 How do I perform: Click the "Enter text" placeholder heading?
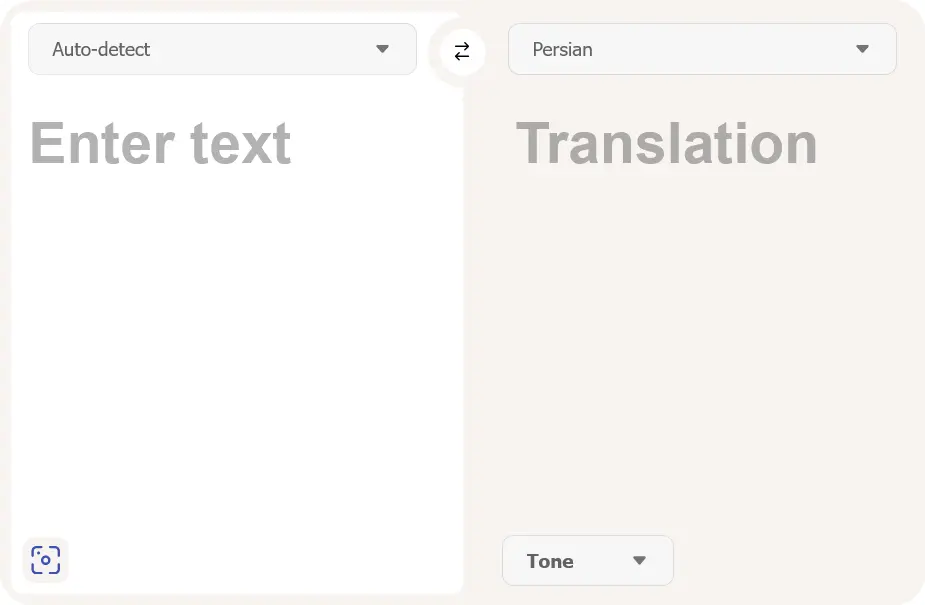point(160,143)
